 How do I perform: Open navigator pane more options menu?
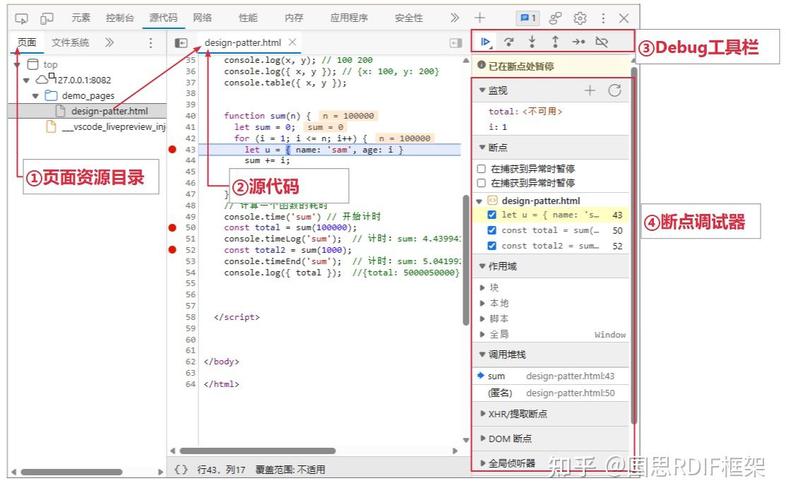(150, 43)
